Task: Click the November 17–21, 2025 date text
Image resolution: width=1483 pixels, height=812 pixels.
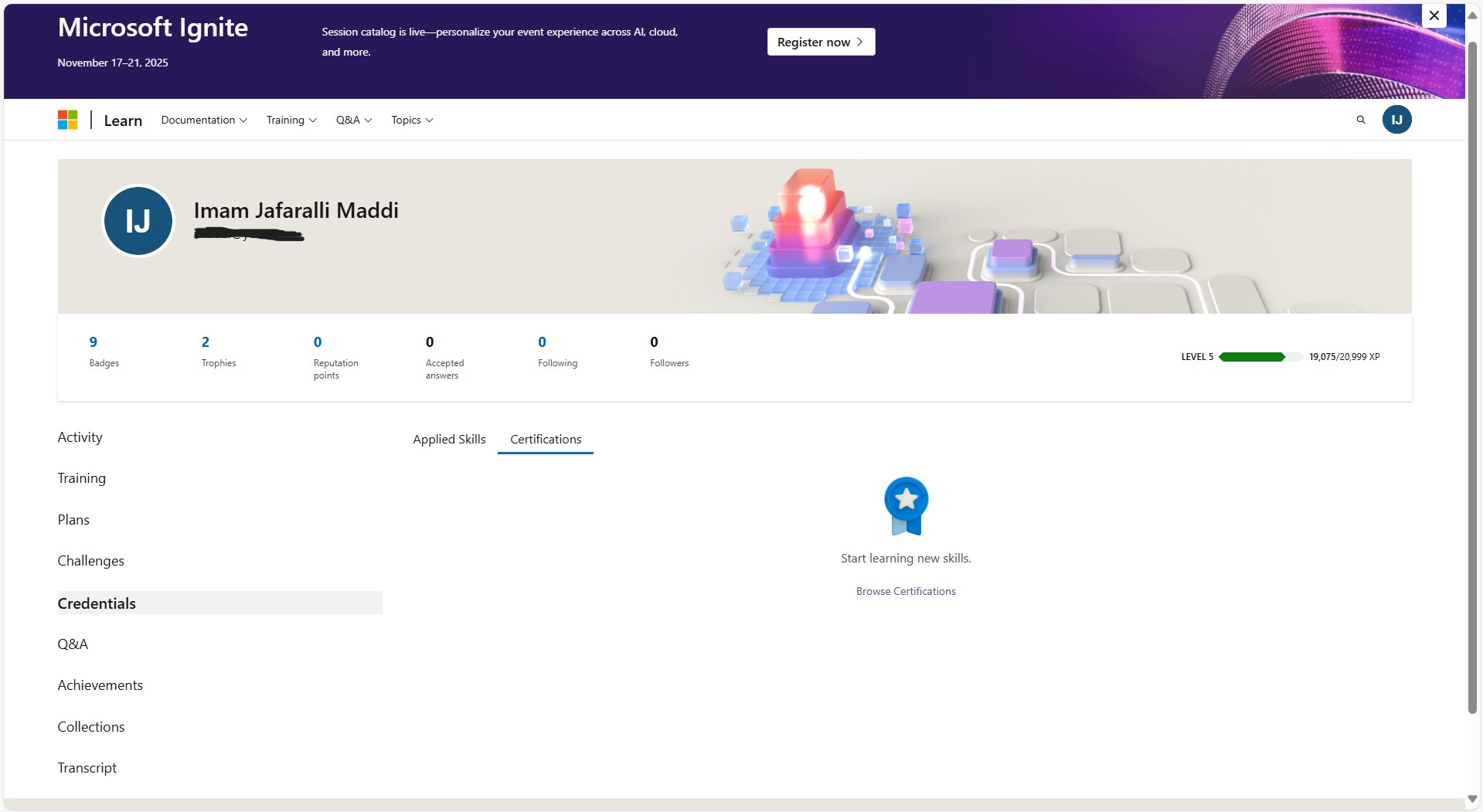Action: pyautogui.click(x=113, y=63)
